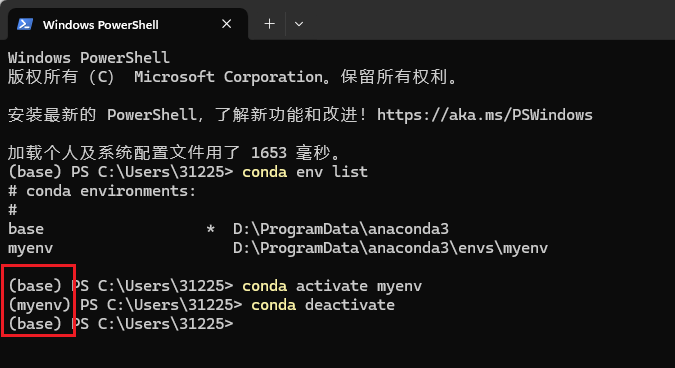The image size is (675, 368).
Task: Click the anaconda3\envs\myenv path text
Action: pyautogui.click(x=390, y=248)
